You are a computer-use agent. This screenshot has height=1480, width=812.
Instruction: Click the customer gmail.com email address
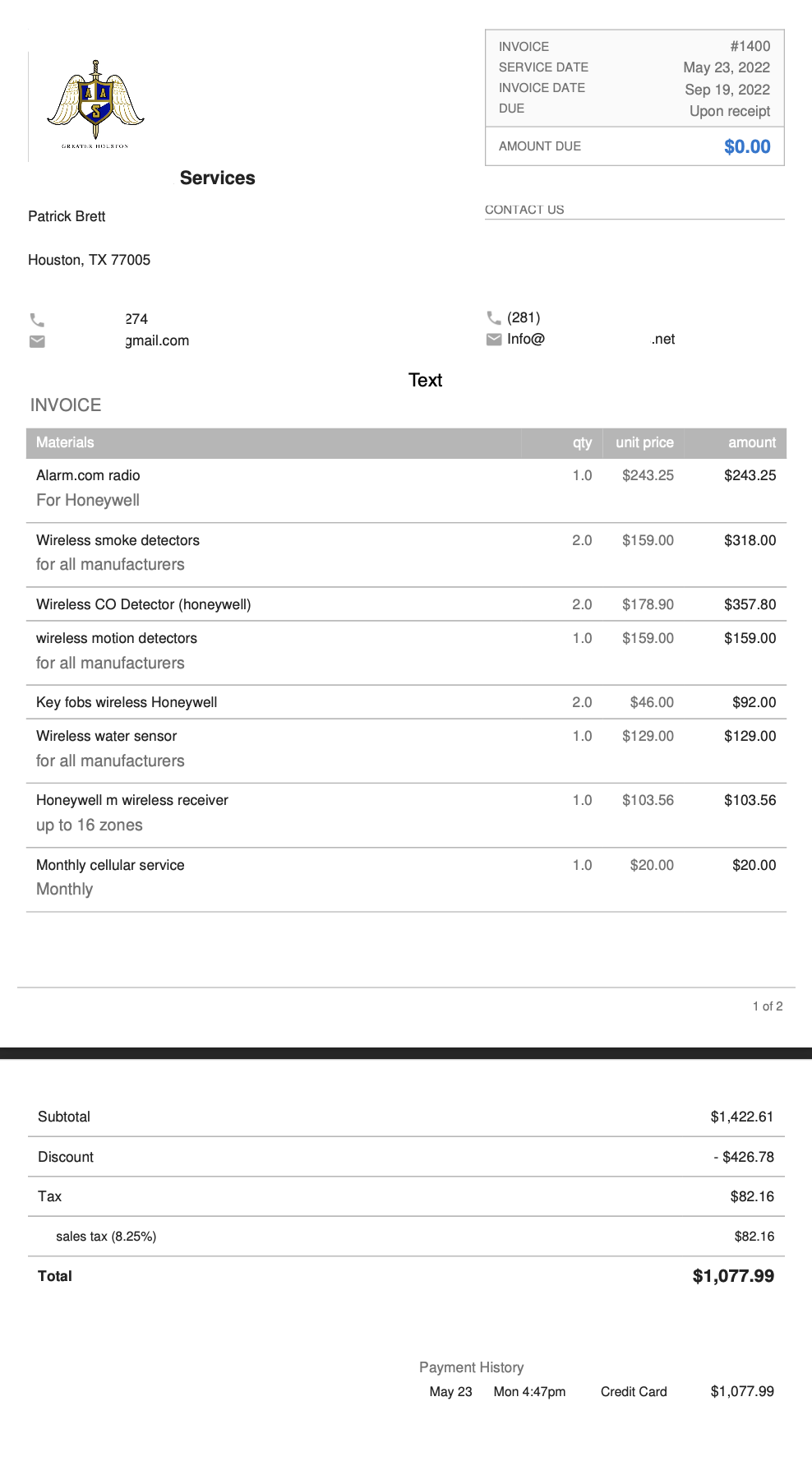tap(157, 340)
